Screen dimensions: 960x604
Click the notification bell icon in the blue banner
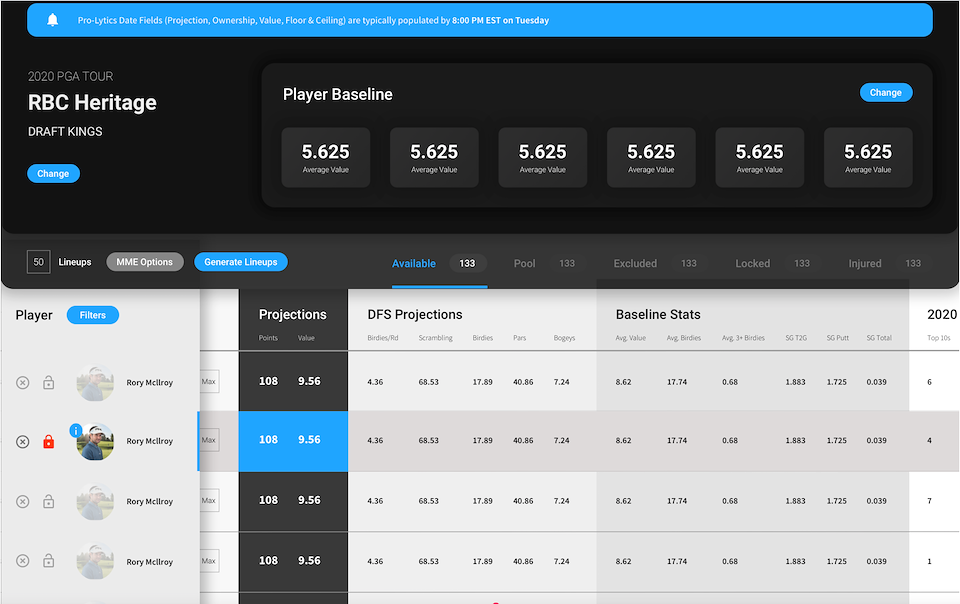point(53,20)
